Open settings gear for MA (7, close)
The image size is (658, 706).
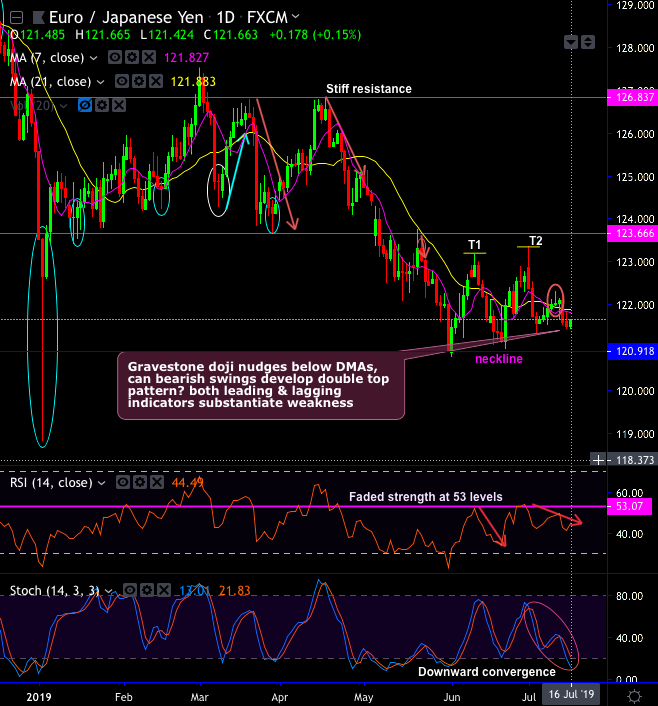click(132, 57)
